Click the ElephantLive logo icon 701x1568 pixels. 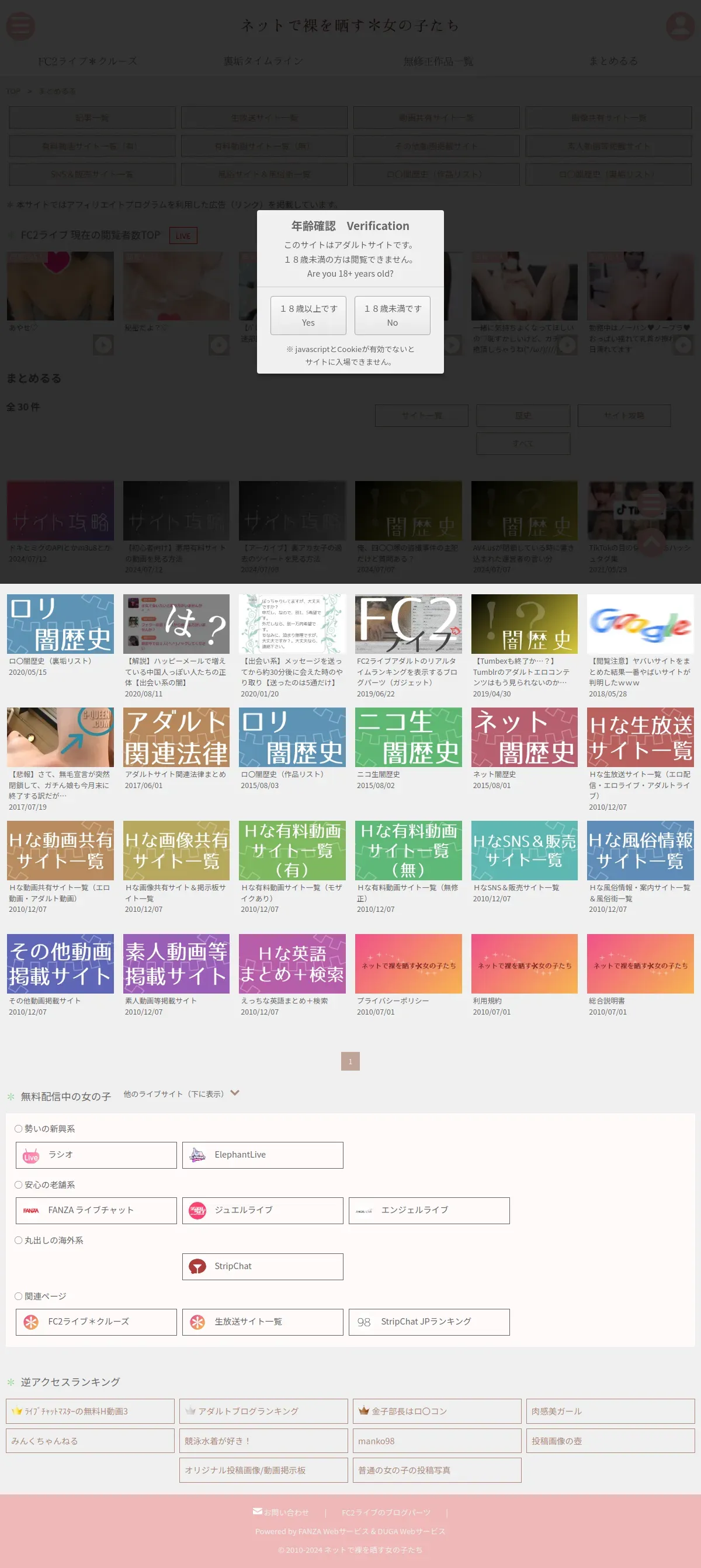point(197,1155)
